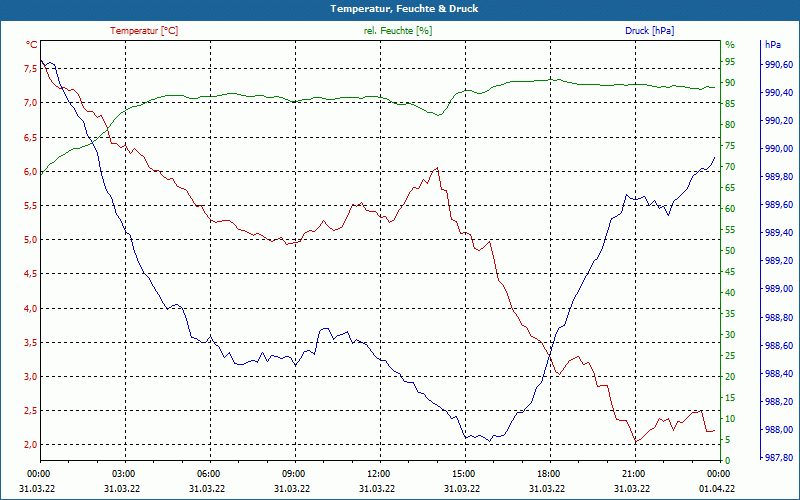800x500 pixels.
Task: Click the 10 tick on the humidity axis
Action: click(x=730, y=419)
